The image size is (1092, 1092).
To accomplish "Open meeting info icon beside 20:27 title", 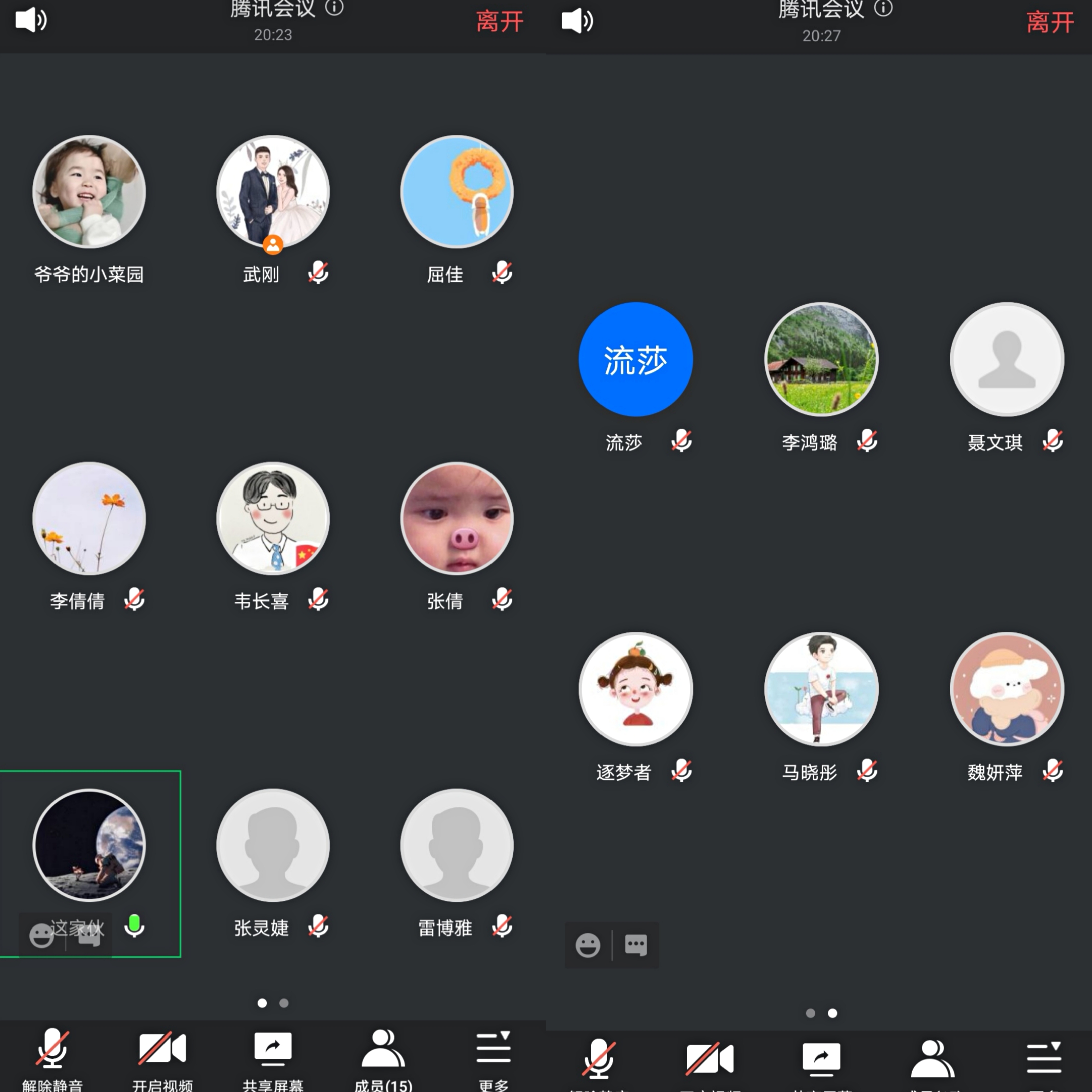I will point(883,8).
